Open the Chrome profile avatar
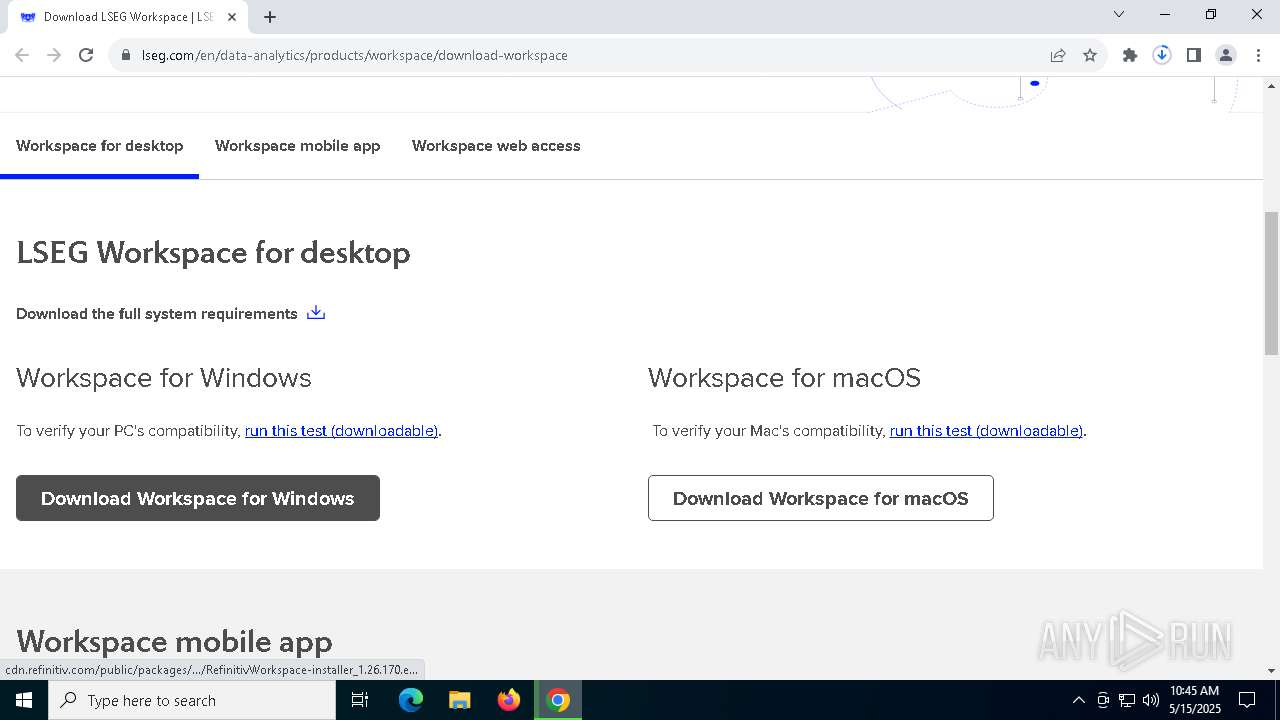This screenshot has height=720, width=1280. click(1226, 55)
